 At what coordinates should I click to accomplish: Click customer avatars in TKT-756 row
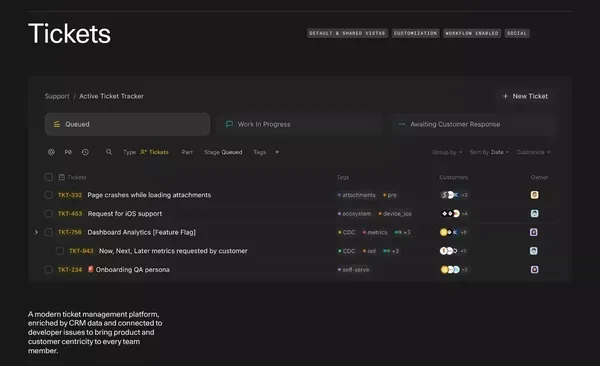click(453, 232)
